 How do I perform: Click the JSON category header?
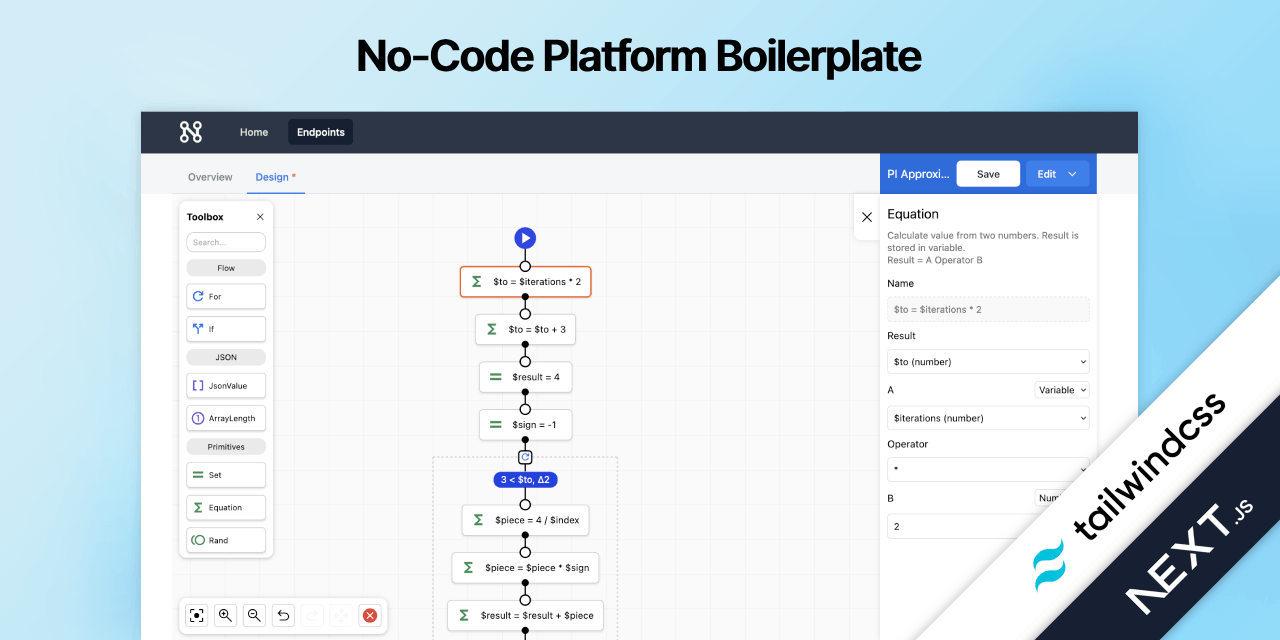226,357
